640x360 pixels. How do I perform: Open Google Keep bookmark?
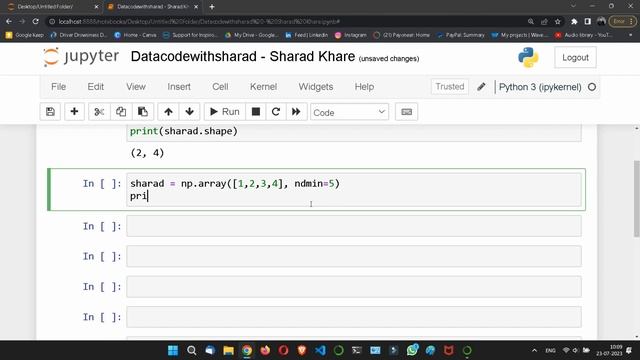click(x=25, y=35)
